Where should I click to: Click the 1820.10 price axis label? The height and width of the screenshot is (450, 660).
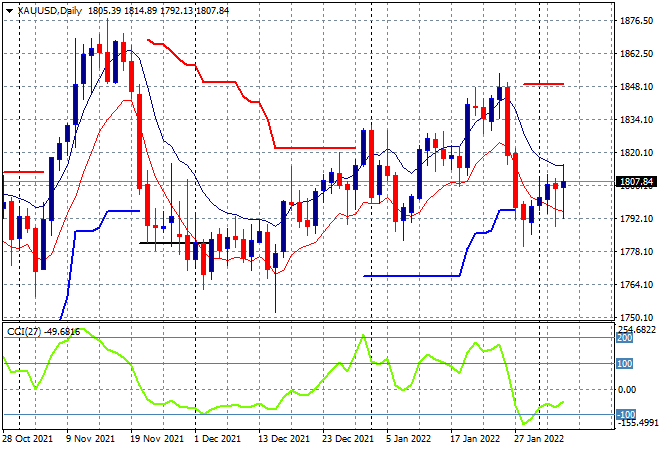636,153
